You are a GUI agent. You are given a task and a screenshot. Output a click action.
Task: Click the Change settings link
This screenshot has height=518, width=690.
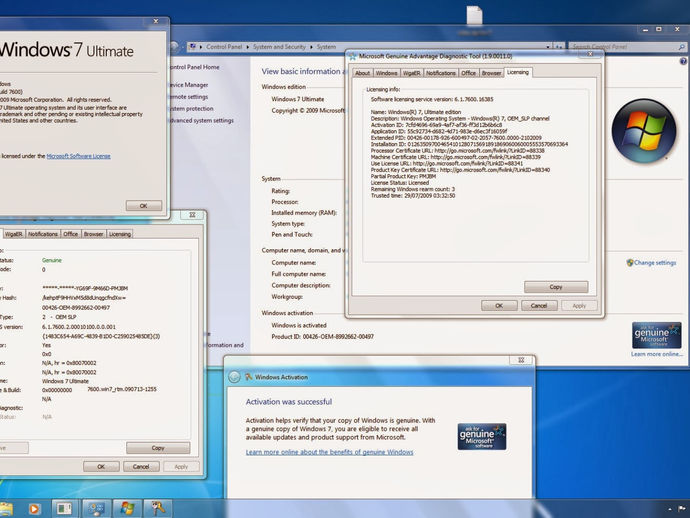pos(655,263)
